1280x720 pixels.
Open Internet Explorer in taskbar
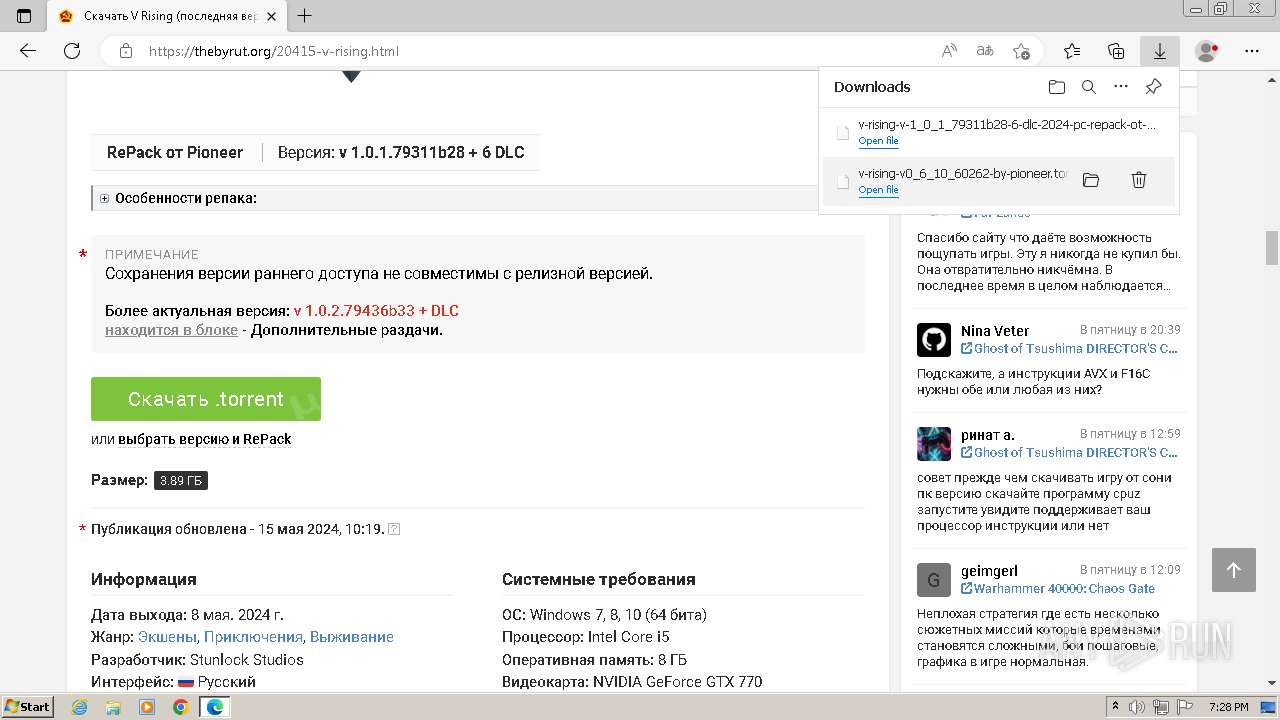click(80, 707)
